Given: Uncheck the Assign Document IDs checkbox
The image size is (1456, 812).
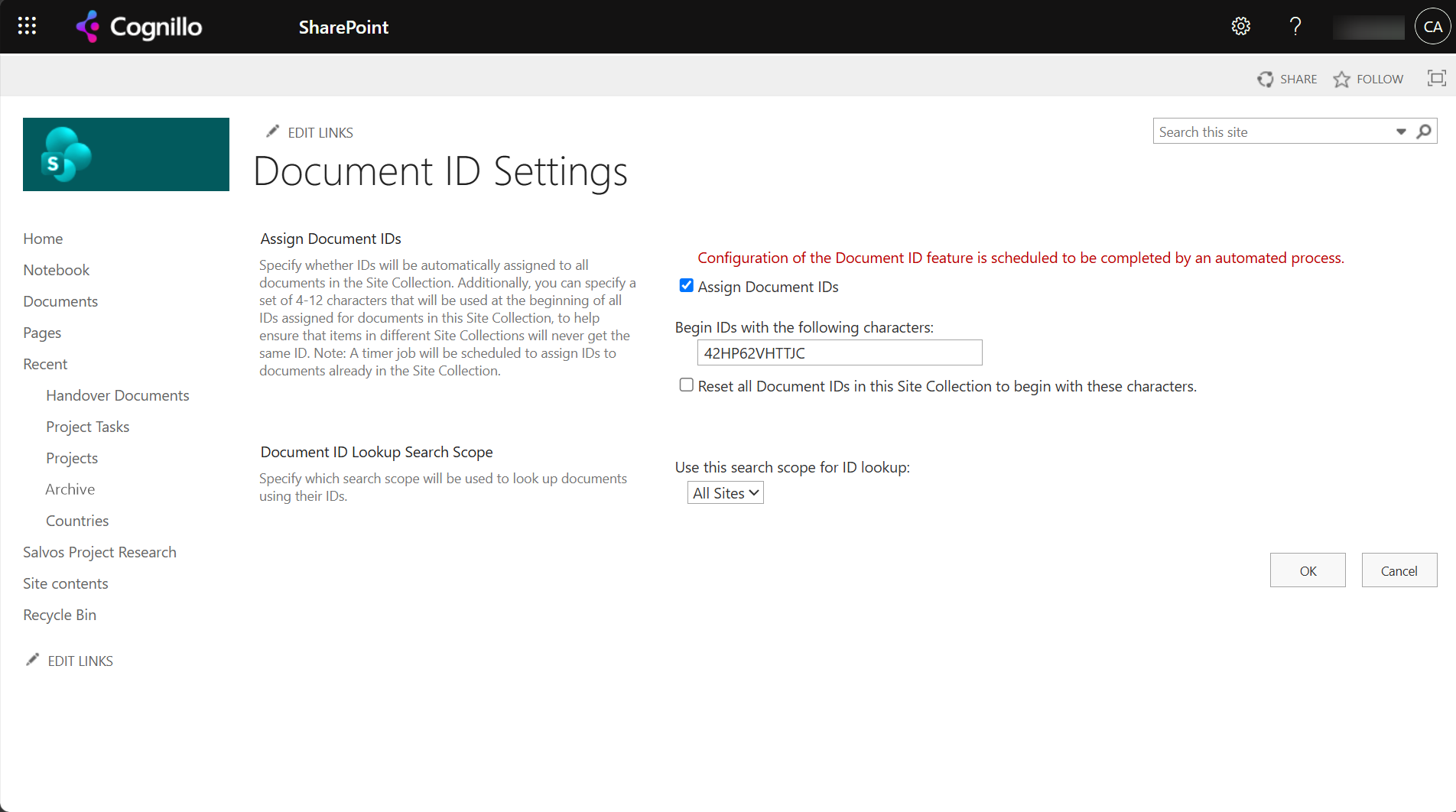Looking at the screenshot, I should (x=687, y=285).
